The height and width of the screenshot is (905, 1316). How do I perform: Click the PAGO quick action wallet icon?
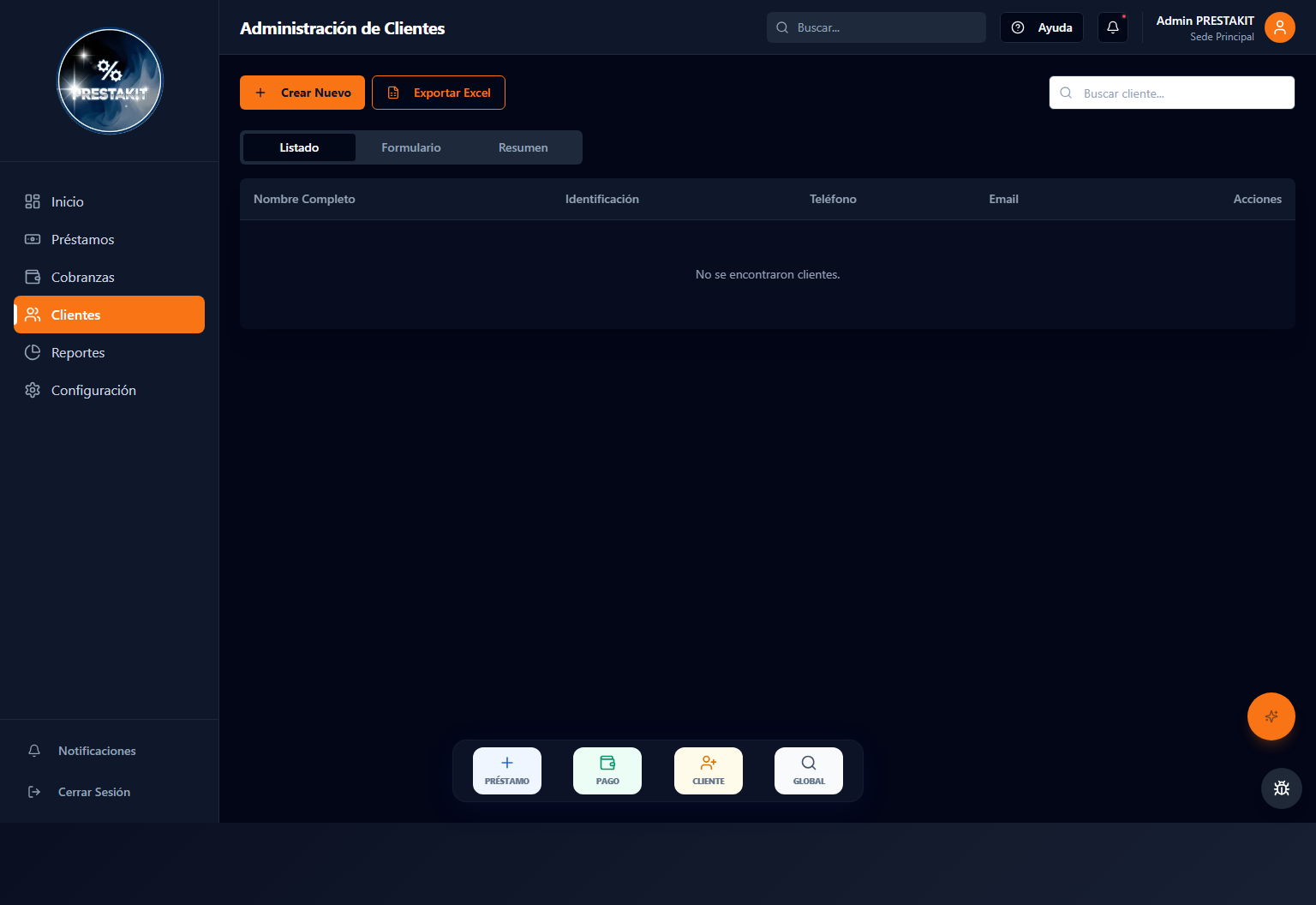[607, 763]
